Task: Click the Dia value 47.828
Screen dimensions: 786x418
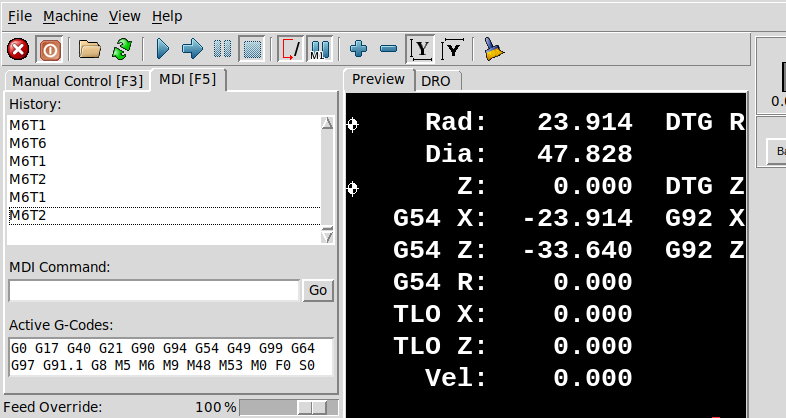Action: [x=585, y=154]
